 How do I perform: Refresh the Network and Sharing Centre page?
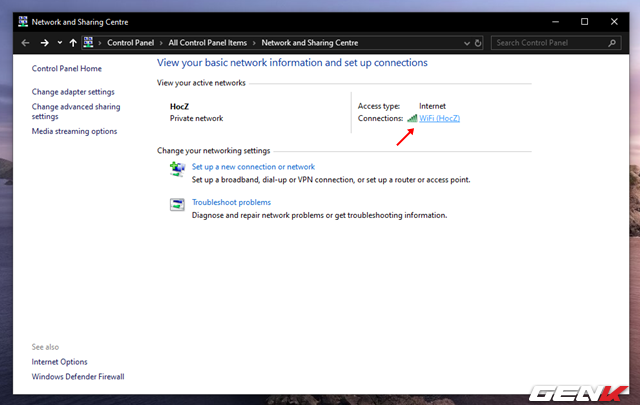[478, 43]
